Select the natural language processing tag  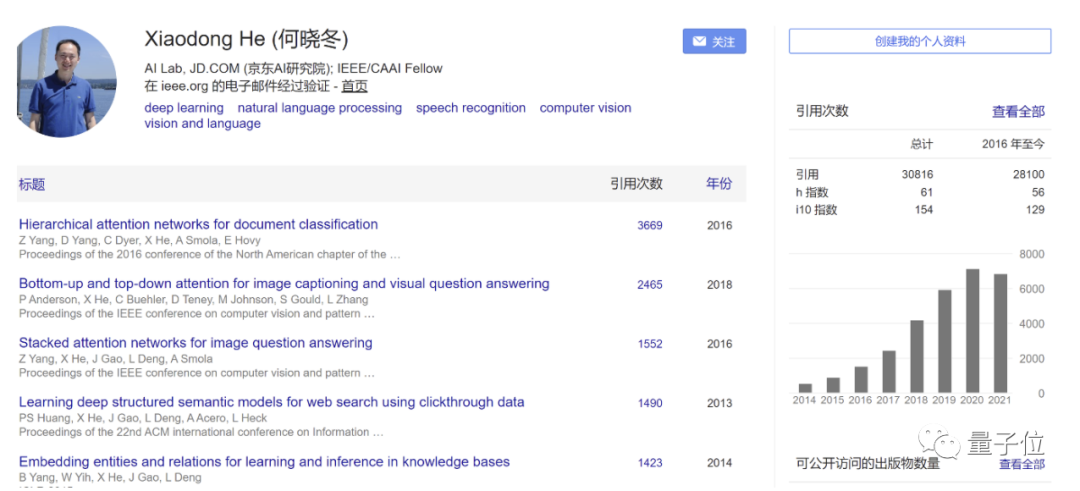tap(319, 108)
